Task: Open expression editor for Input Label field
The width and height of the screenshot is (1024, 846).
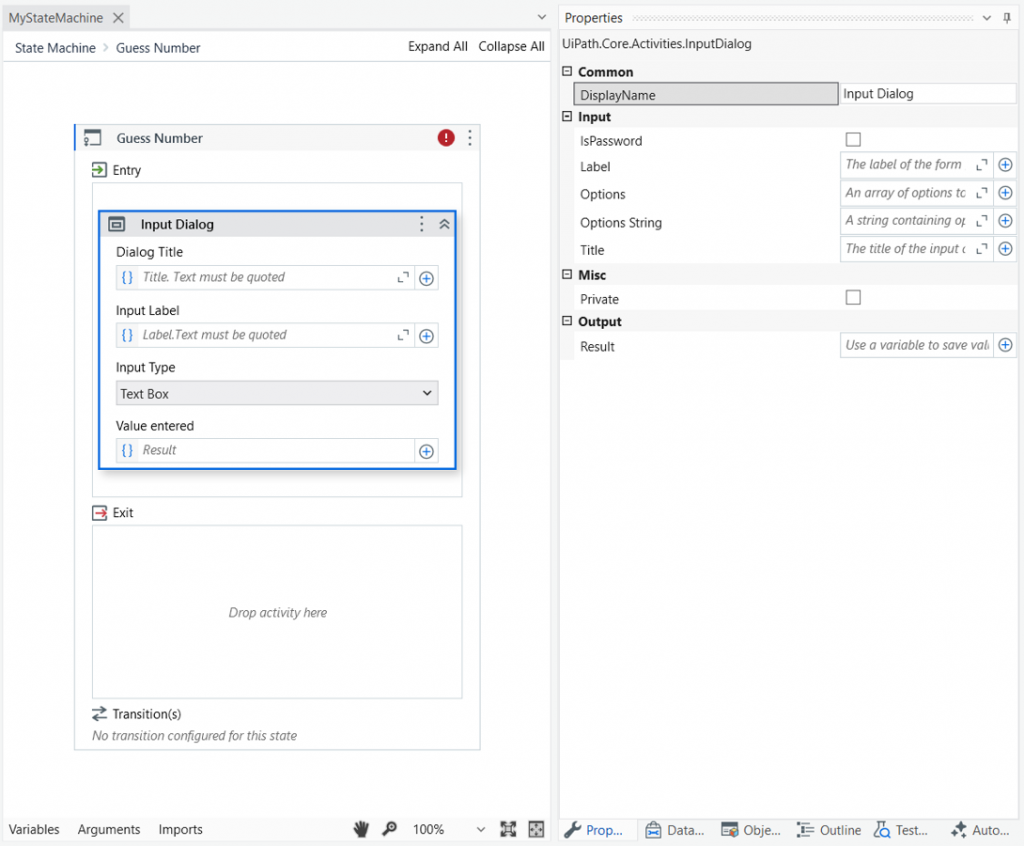Action: click(x=403, y=335)
